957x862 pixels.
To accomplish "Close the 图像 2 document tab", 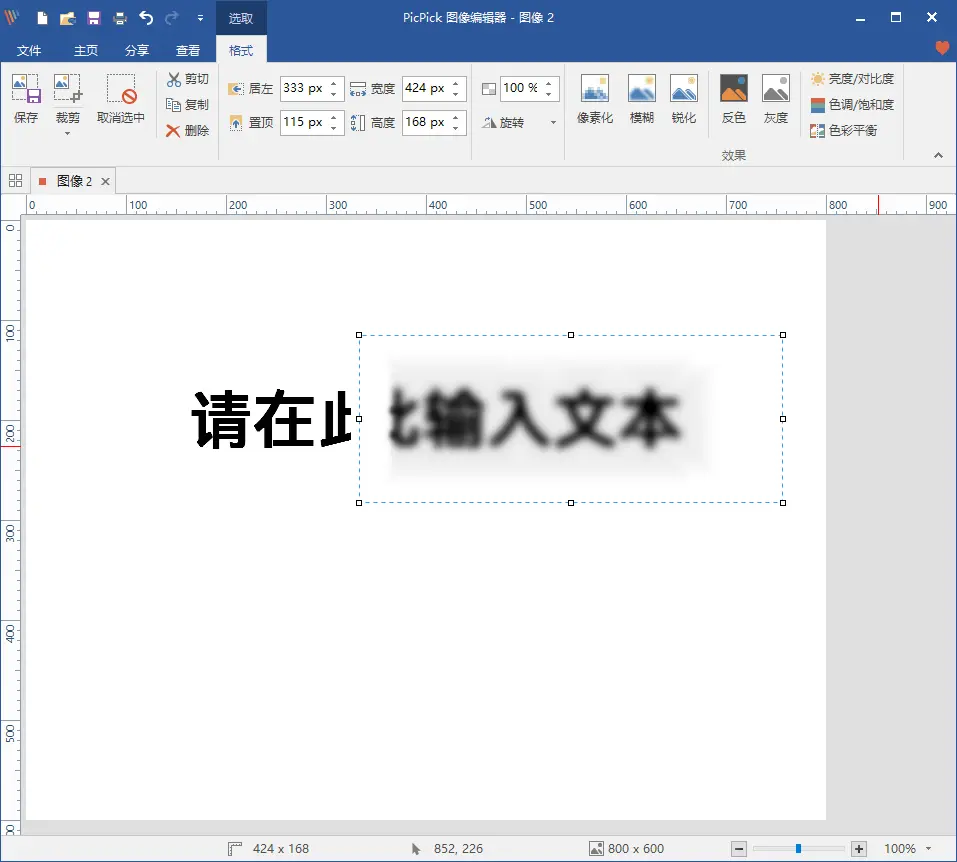I will coord(105,181).
